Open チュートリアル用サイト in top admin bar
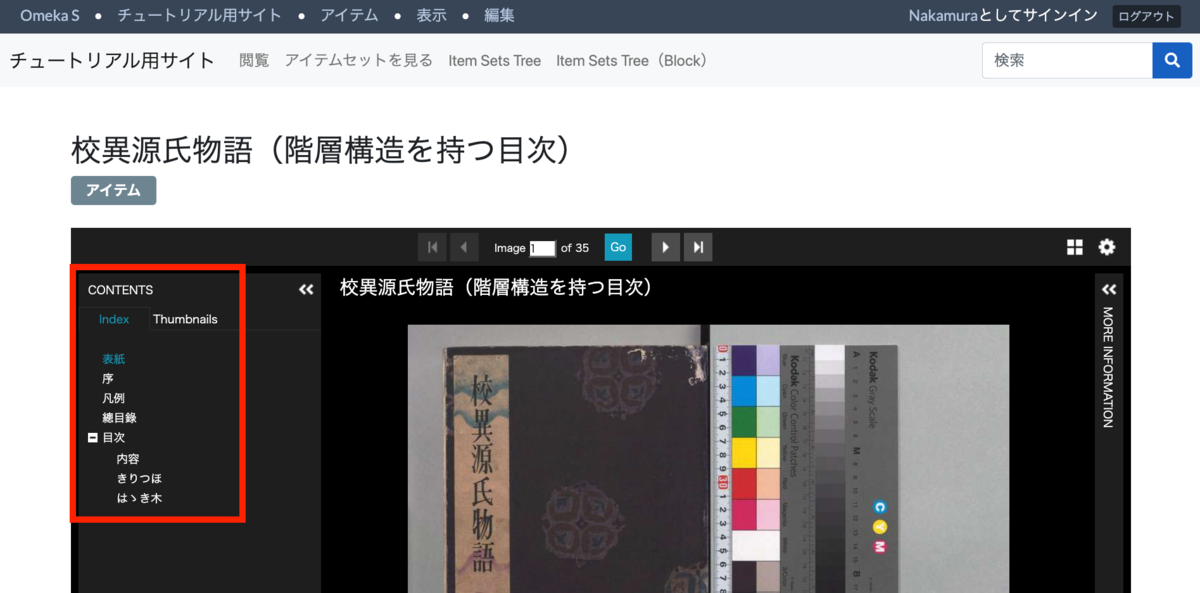 tap(199, 16)
